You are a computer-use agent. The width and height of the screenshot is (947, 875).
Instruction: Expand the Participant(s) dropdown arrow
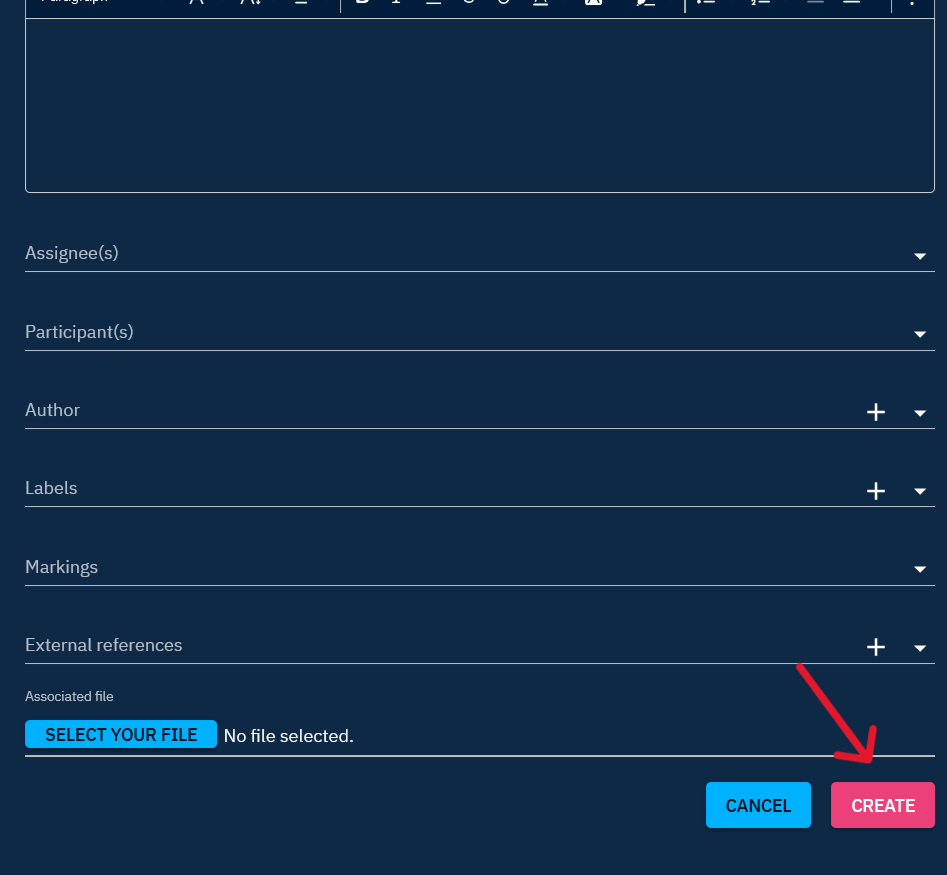(x=920, y=334)
